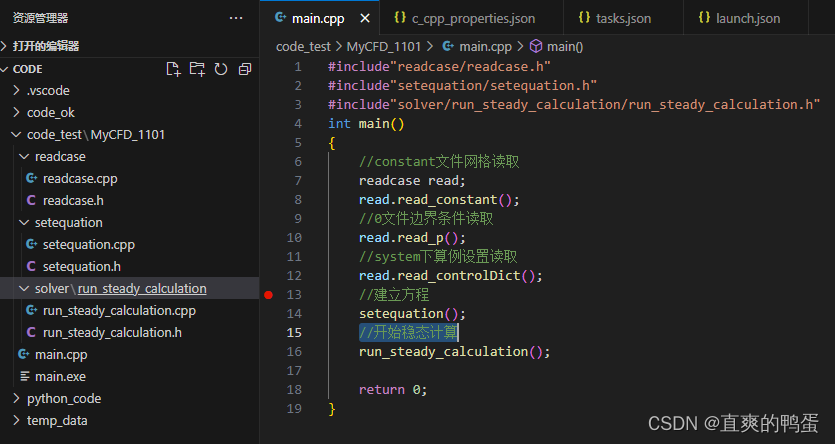Click the JSON braces icon on tasks.json tab
Viewport: 835px width, 444px height.
584,18
